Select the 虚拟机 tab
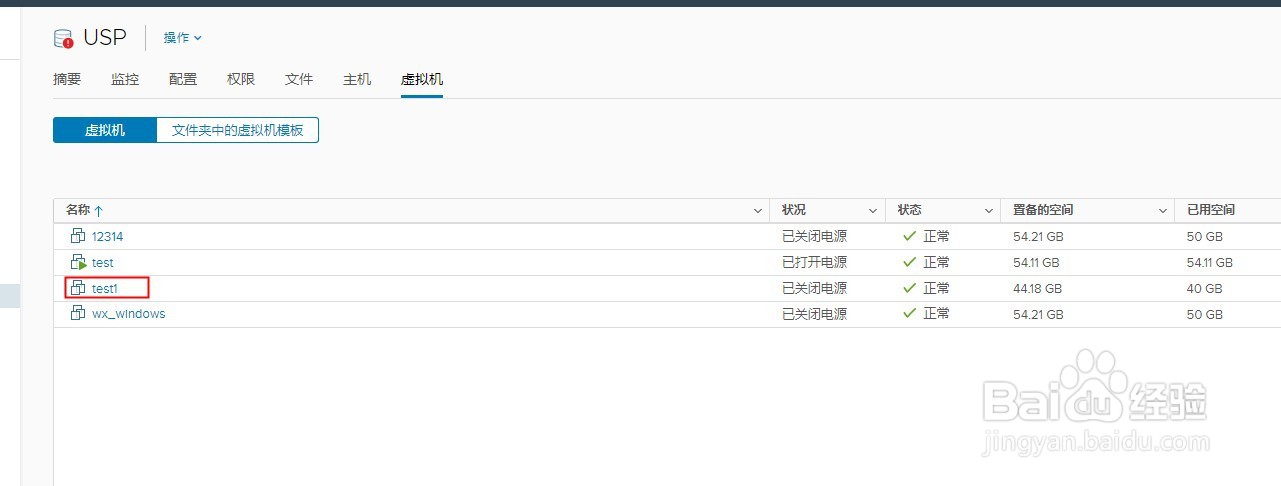The width and height of the screenshot is (1281, 486). [x=422, y=79]
